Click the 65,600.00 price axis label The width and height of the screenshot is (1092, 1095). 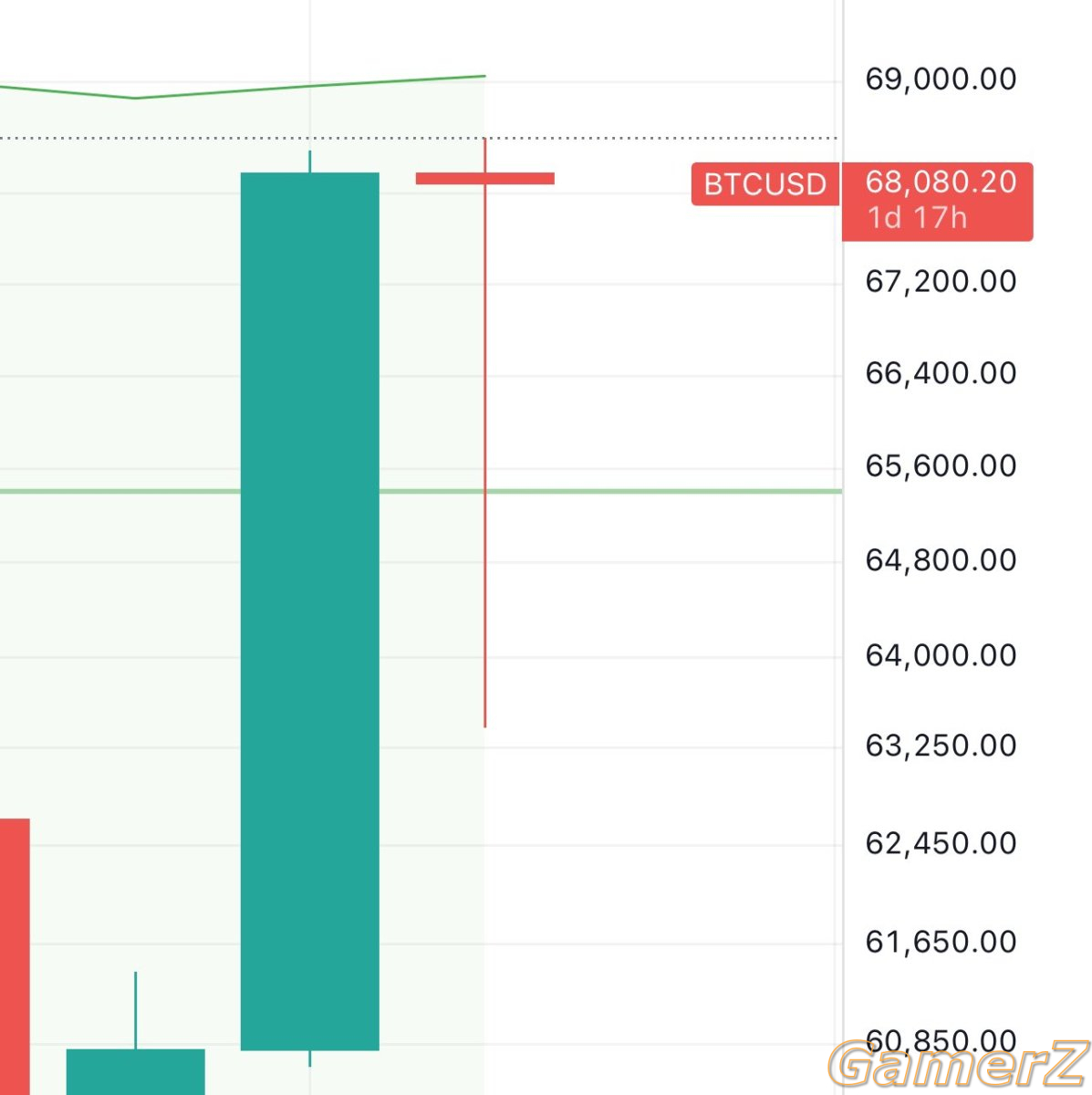coord(940,466)
